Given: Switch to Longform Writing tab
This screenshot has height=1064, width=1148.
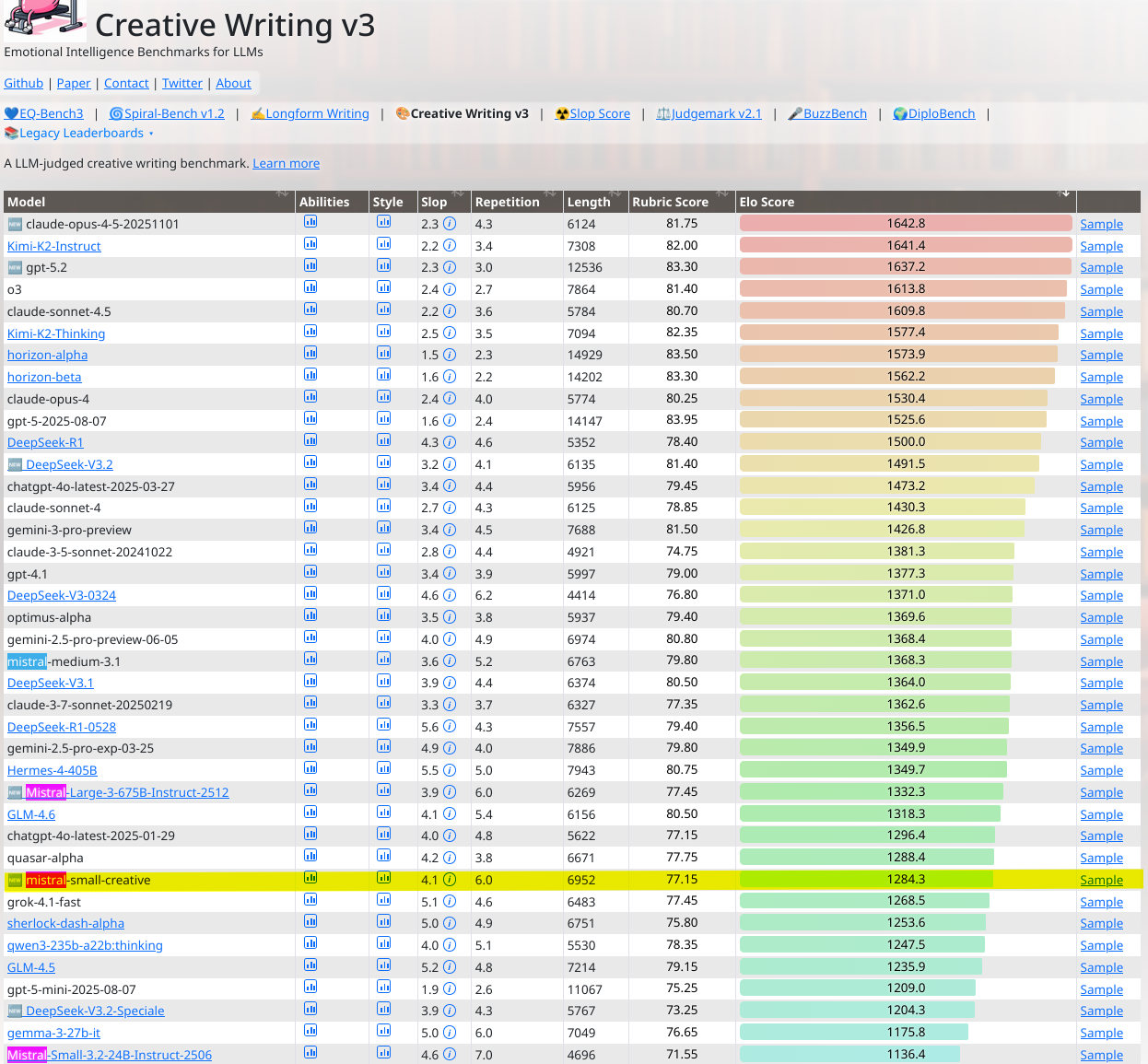Looking at the screenshot, I should point(310,114).
